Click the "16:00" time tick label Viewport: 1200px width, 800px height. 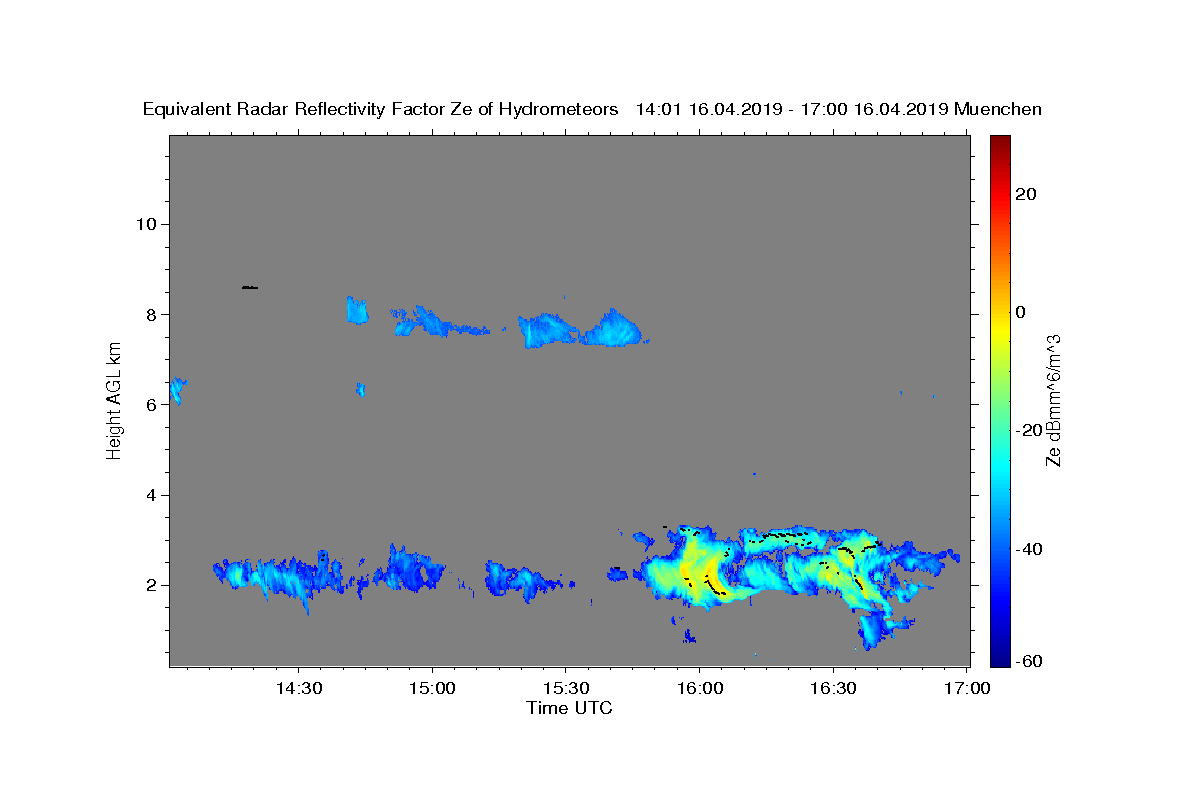[x=699, y=689]
